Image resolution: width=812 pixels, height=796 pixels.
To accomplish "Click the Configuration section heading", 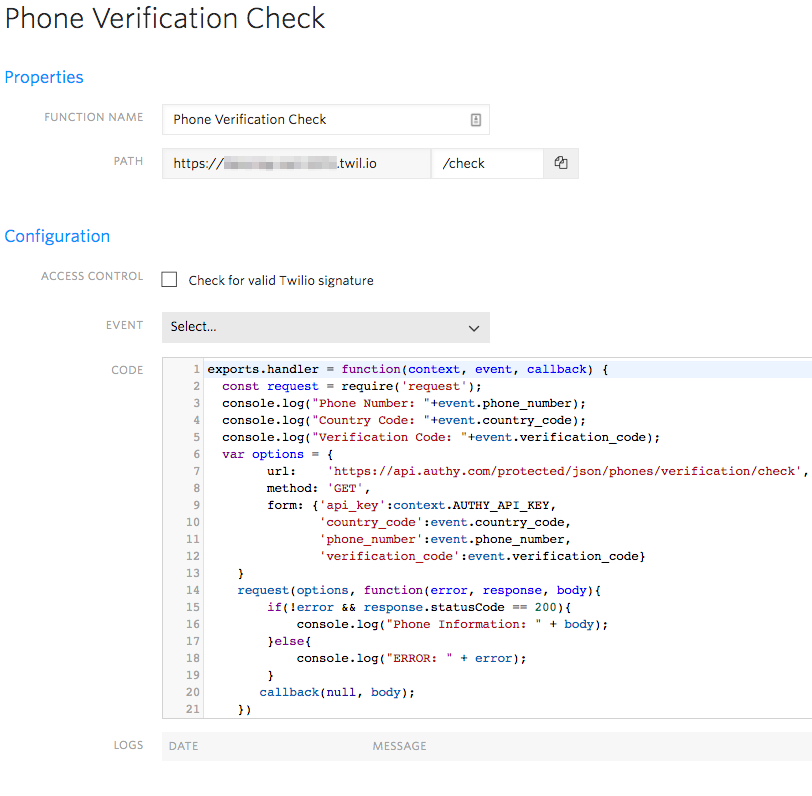I will [57, 236].
